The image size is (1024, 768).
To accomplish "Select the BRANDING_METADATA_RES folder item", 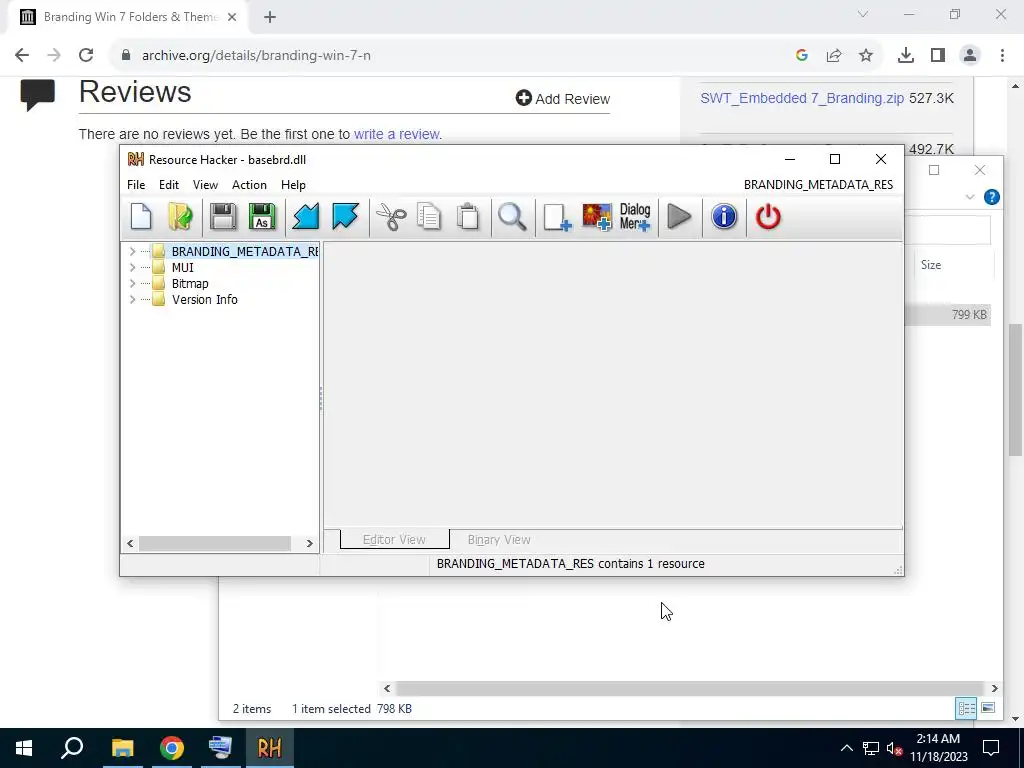I will coord(244,251).
